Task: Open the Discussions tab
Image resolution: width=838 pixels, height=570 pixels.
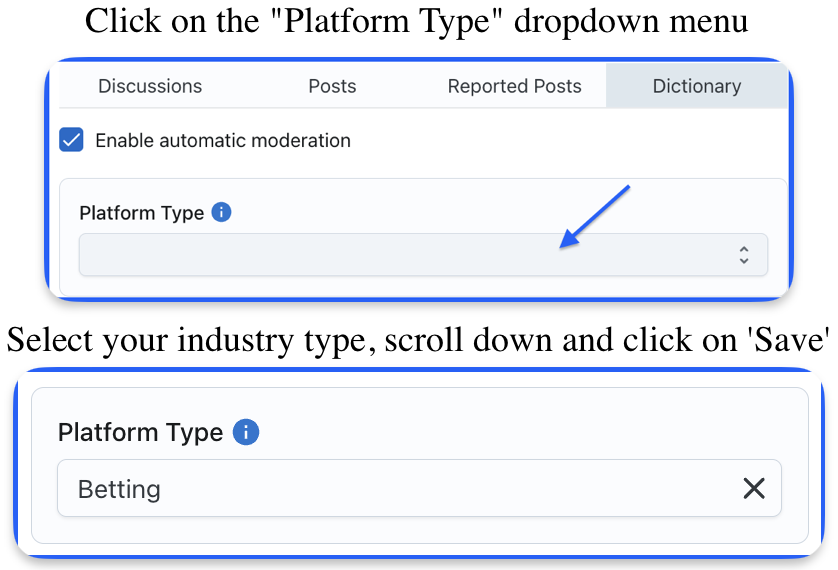Action: coord(150,86)
